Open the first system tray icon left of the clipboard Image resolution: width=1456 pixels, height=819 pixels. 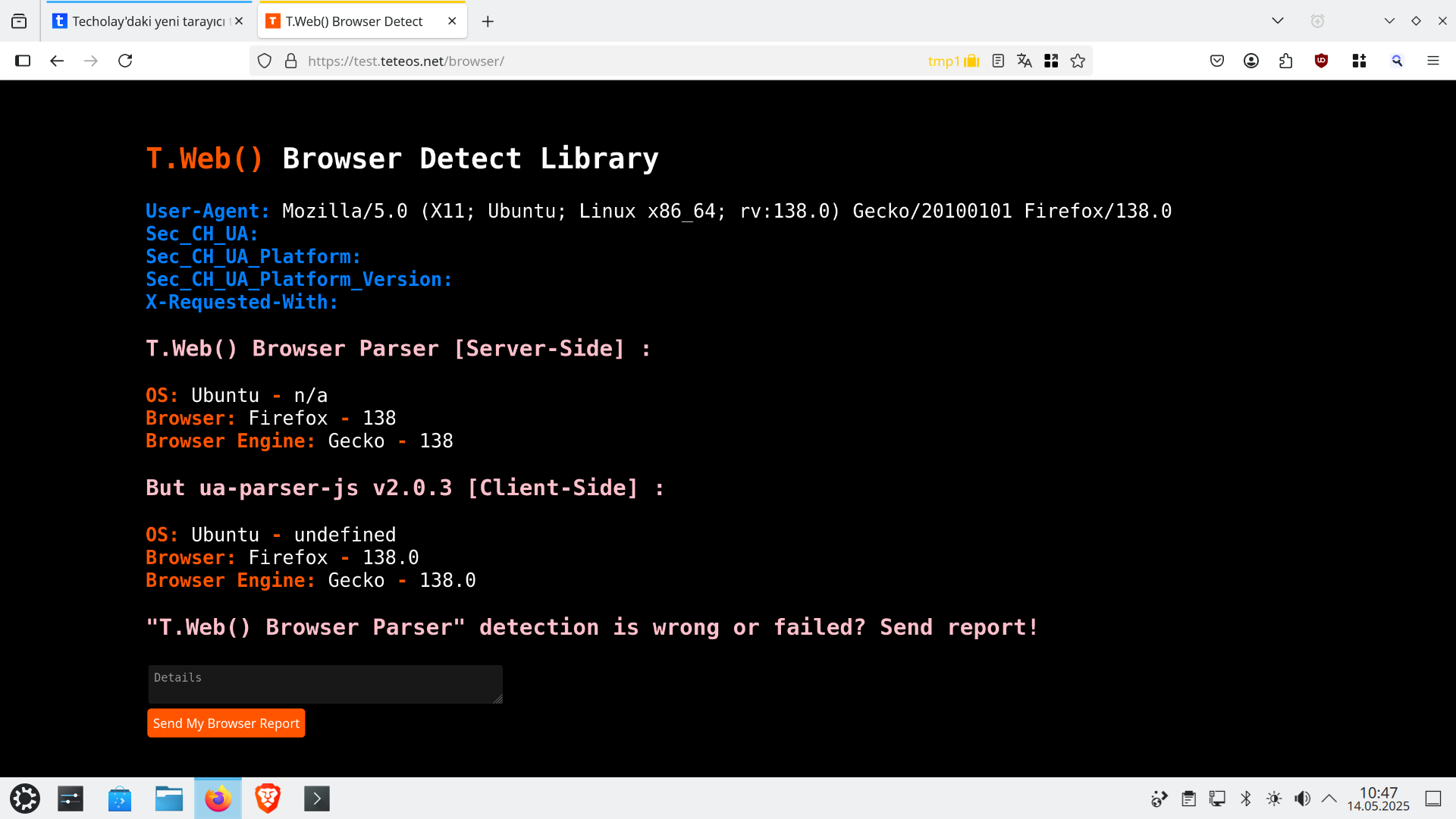coord(1159,799)
